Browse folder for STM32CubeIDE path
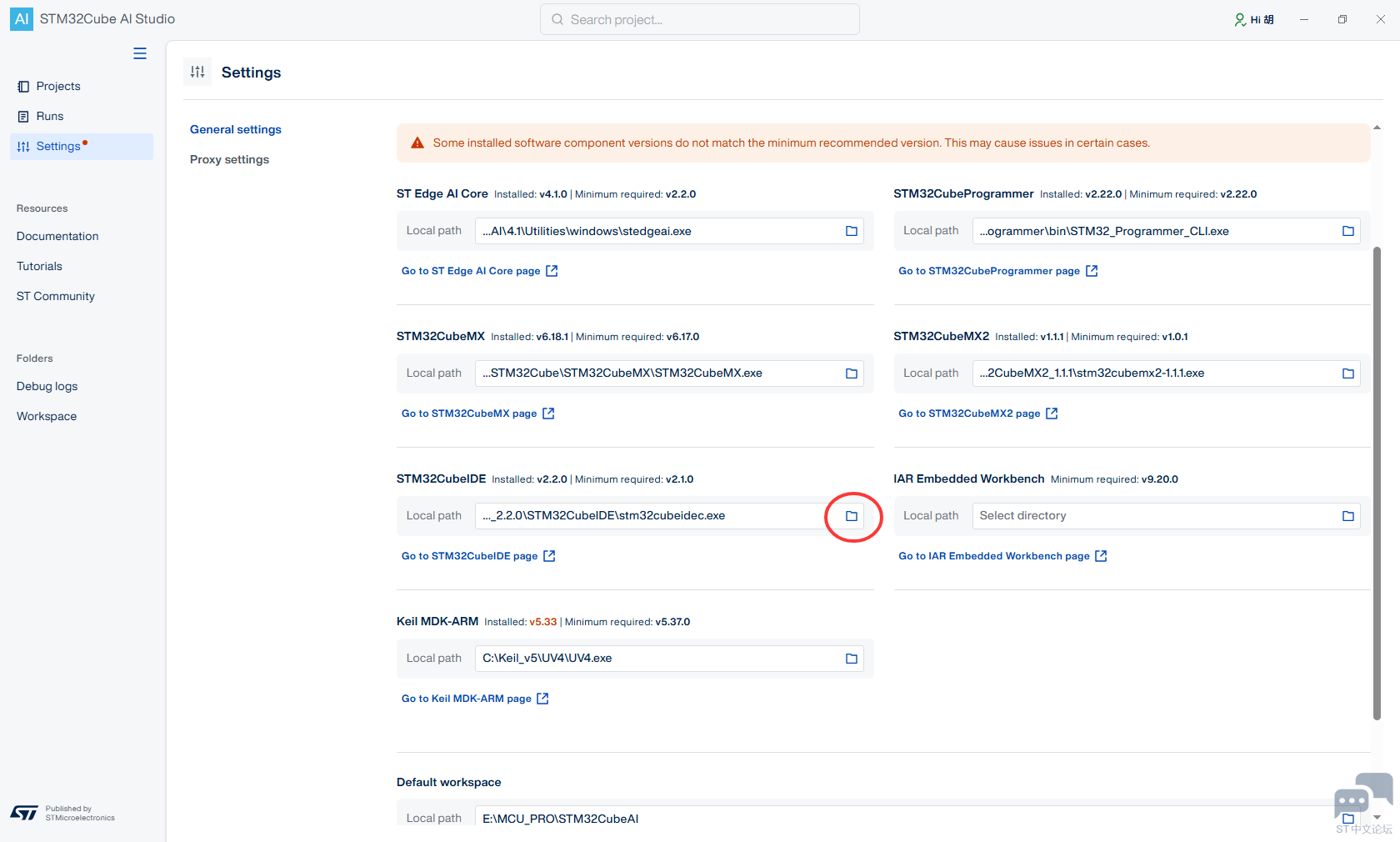 (x=852, y=516)
